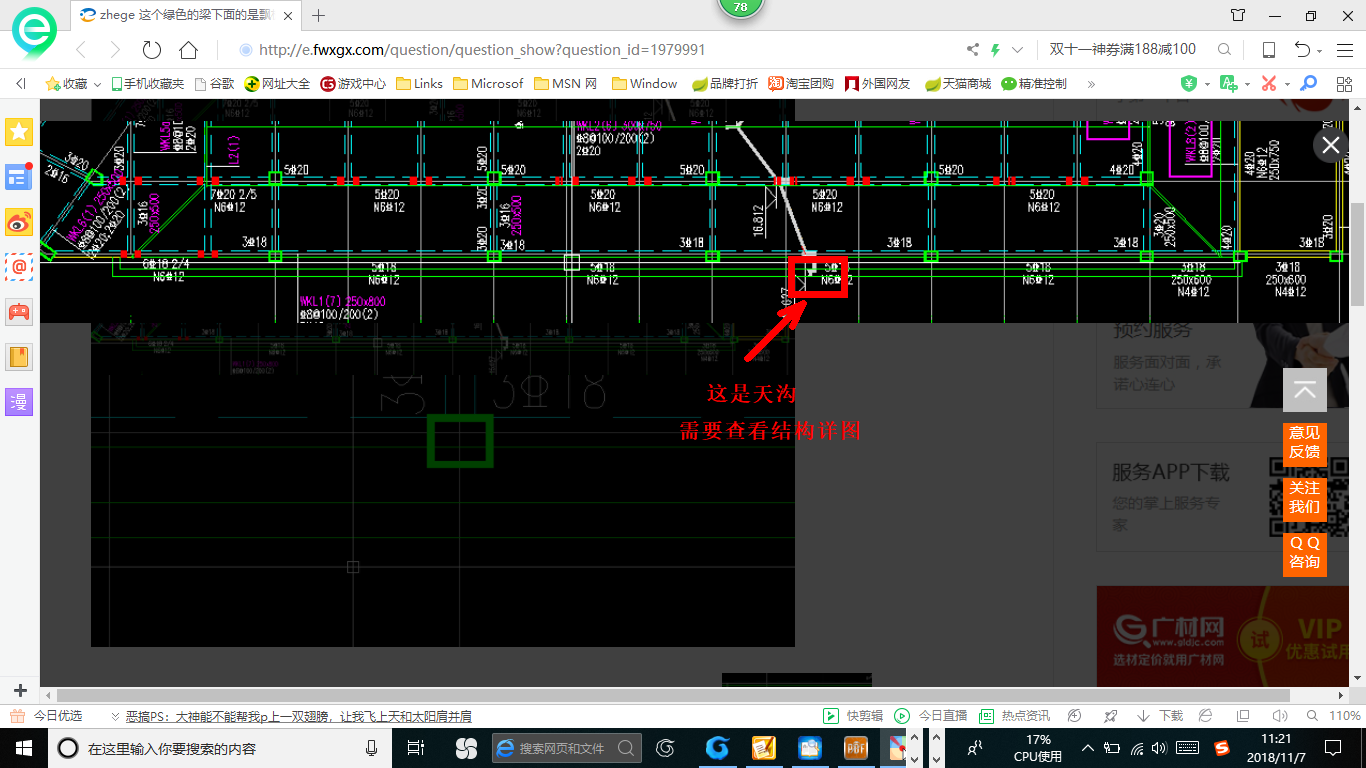
Task: Open 快剪辑 from the status bar
Action: click(x=854, y=716)
